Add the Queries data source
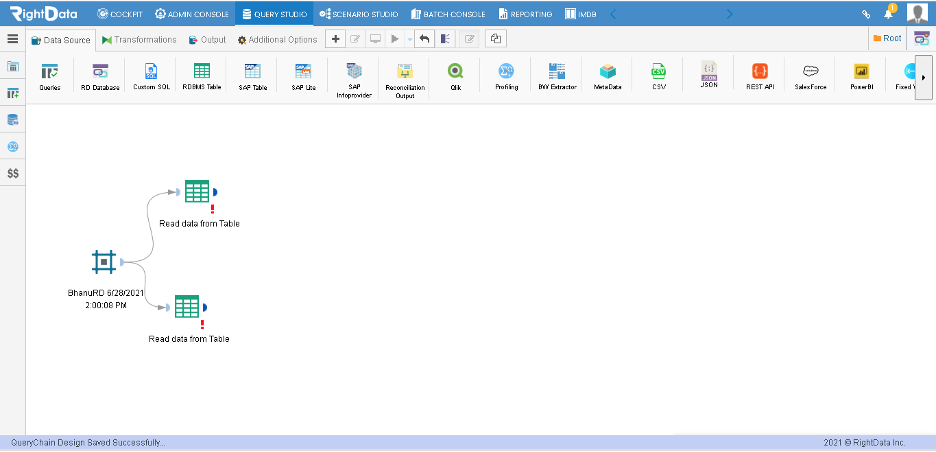 pos(50,76)
